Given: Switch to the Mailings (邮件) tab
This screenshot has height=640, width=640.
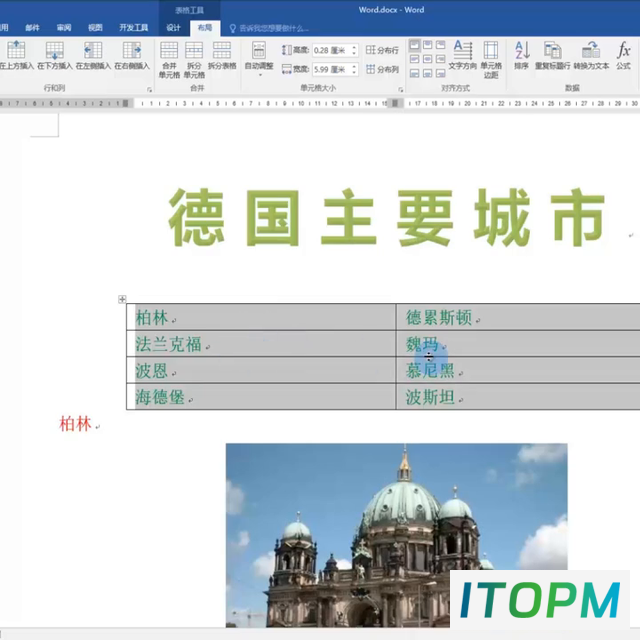Looking at the screenshot, I should (32, 28).
